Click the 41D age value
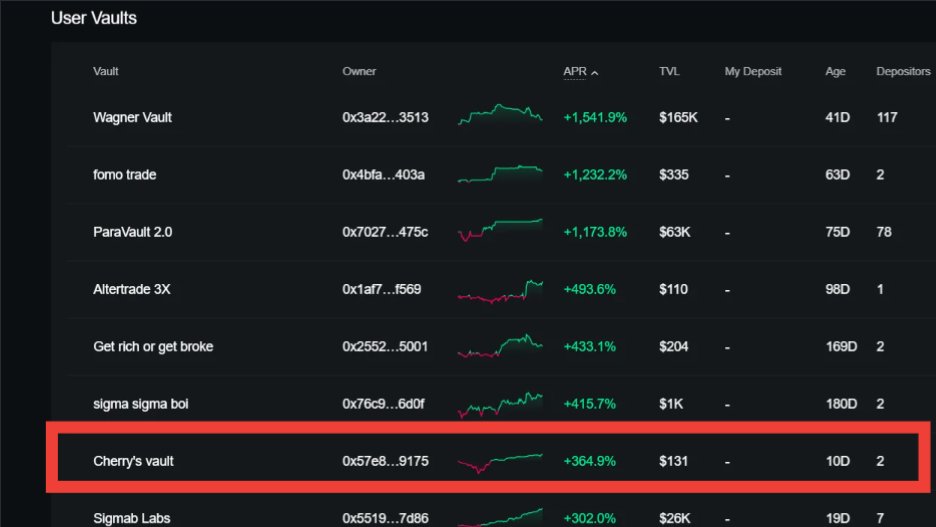 click(x=838, y=118)
